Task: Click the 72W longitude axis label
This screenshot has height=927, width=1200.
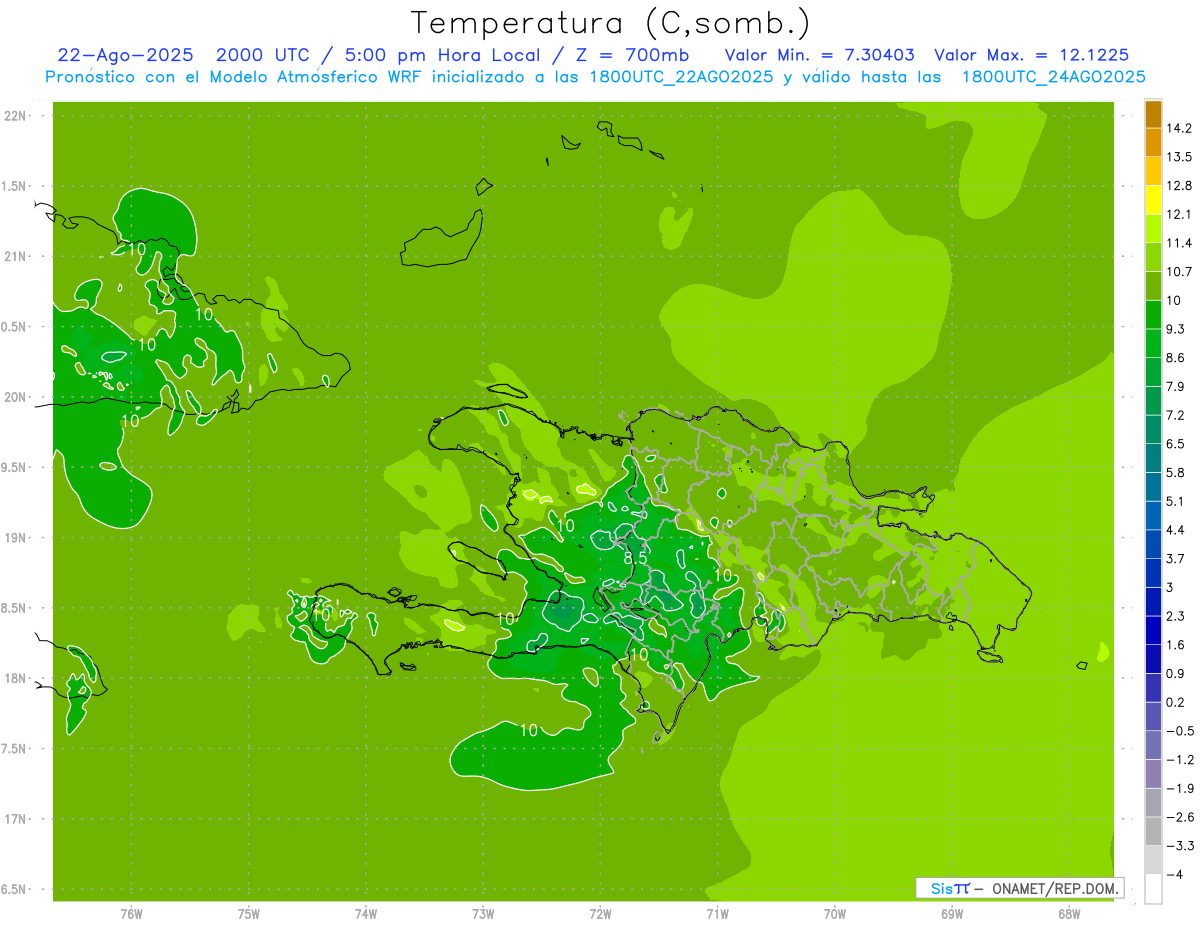Action: click(600, 914)
